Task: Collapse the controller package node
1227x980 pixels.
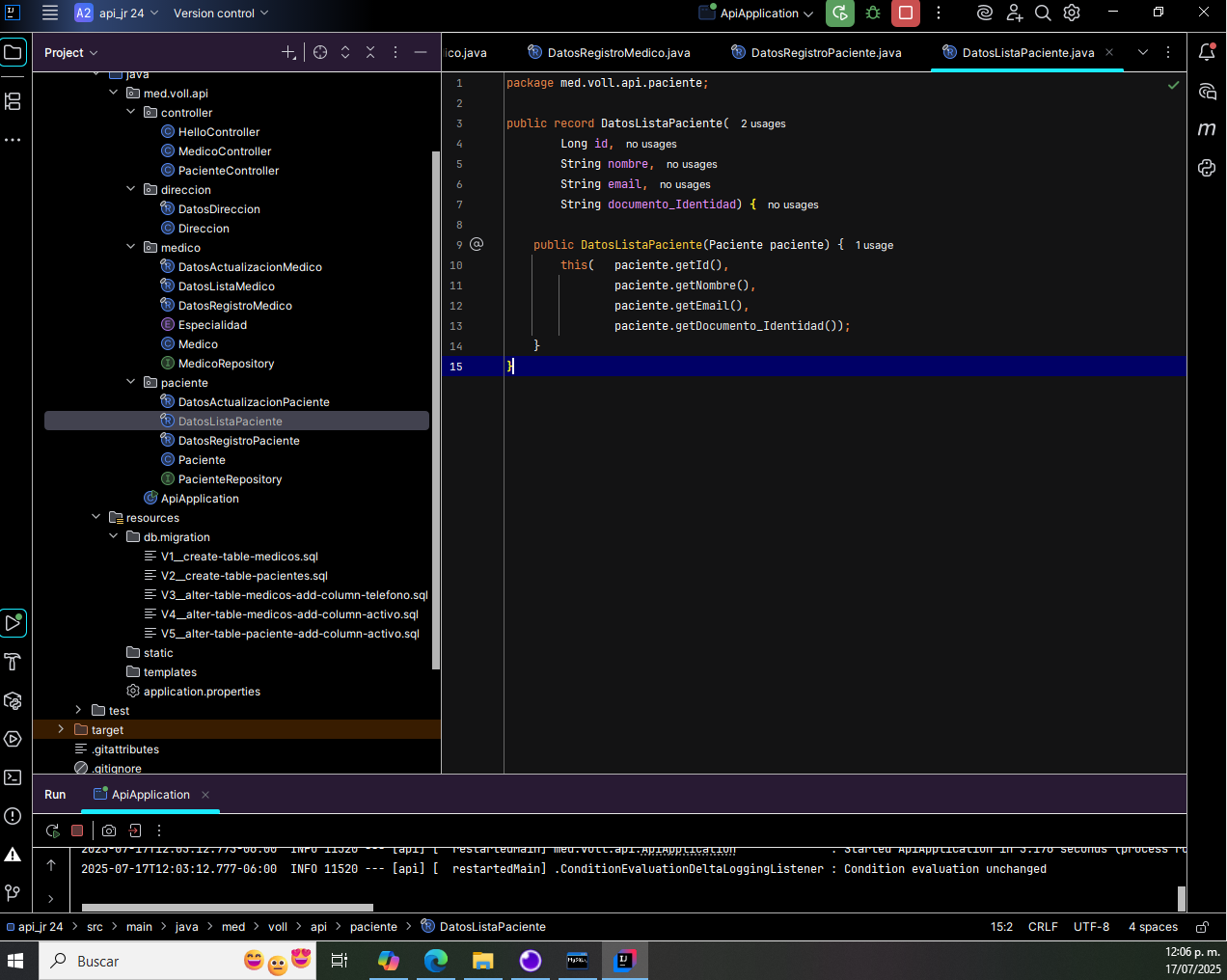Action: click(x=131, y=112)
